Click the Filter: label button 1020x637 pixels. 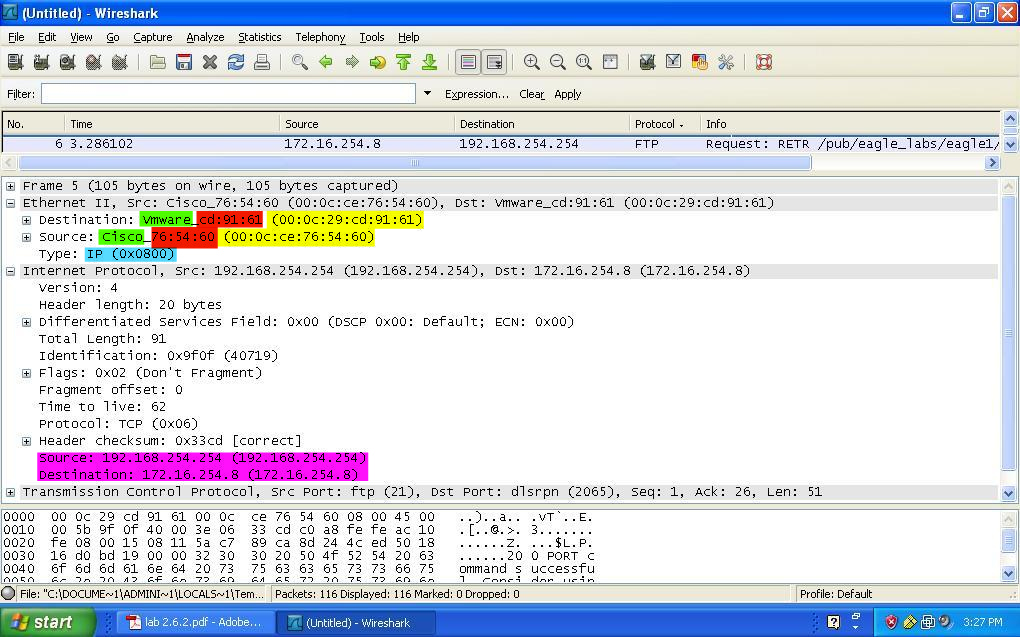point(21,94)
